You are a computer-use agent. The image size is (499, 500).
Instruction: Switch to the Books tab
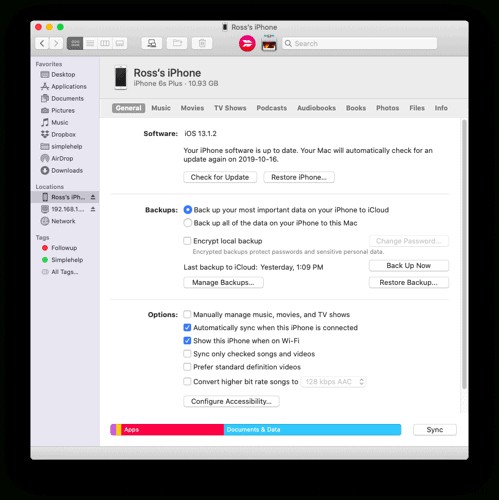356,108
